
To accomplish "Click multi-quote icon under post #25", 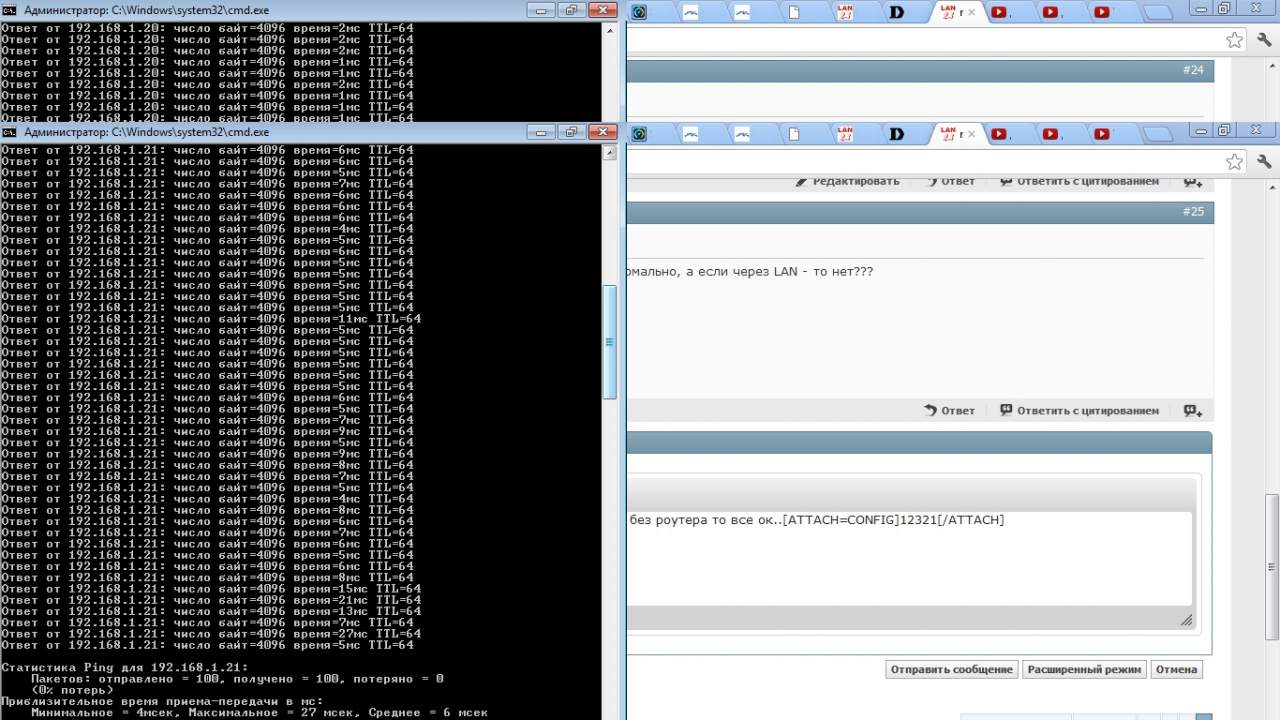I will tap(1193, 410).
